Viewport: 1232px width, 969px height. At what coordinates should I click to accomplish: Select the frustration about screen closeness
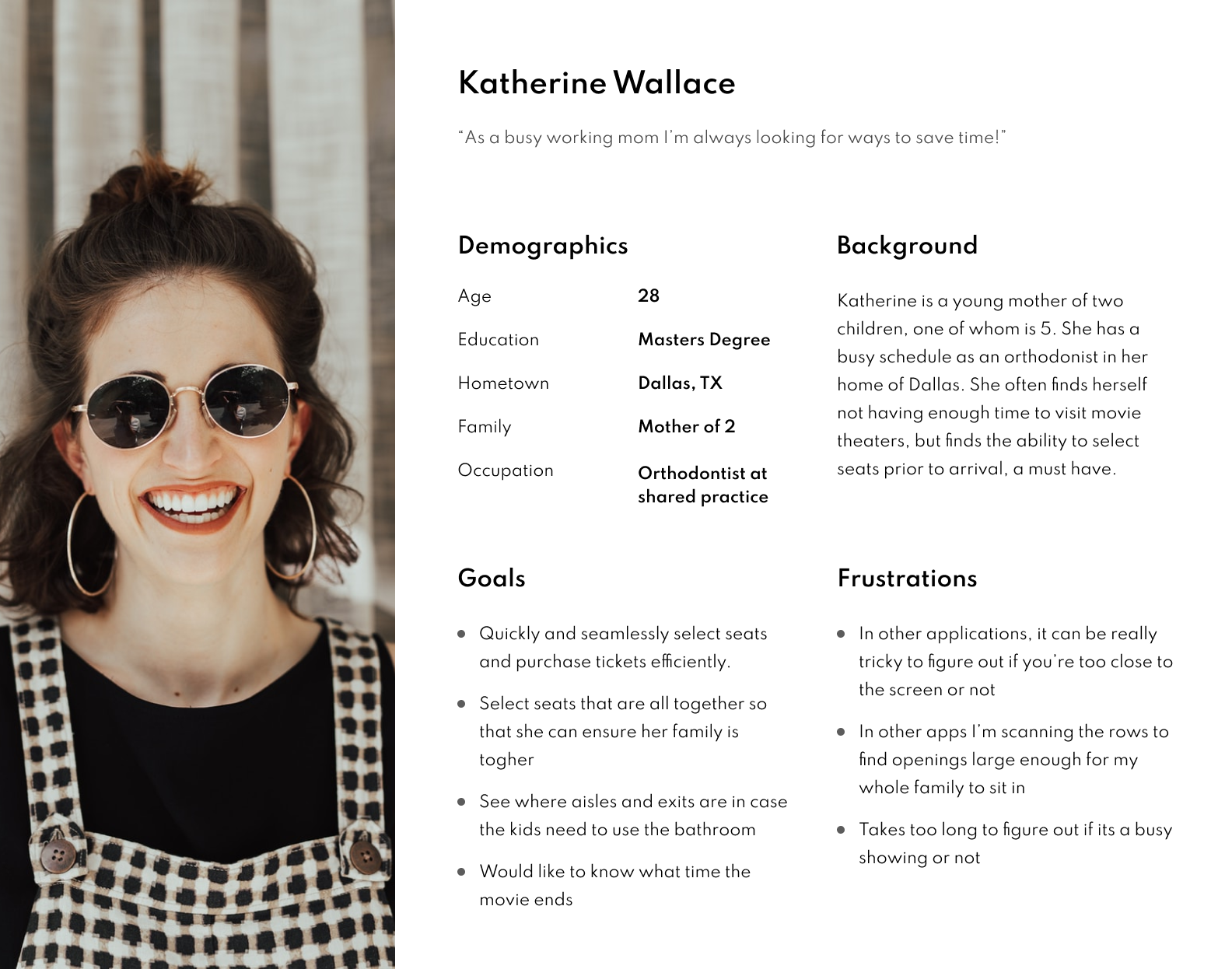(1014, 662)
